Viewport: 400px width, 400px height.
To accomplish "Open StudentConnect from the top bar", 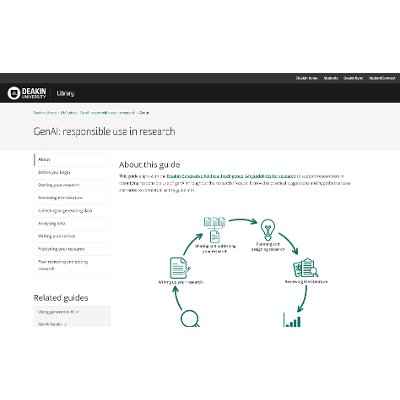I will 382,78.
